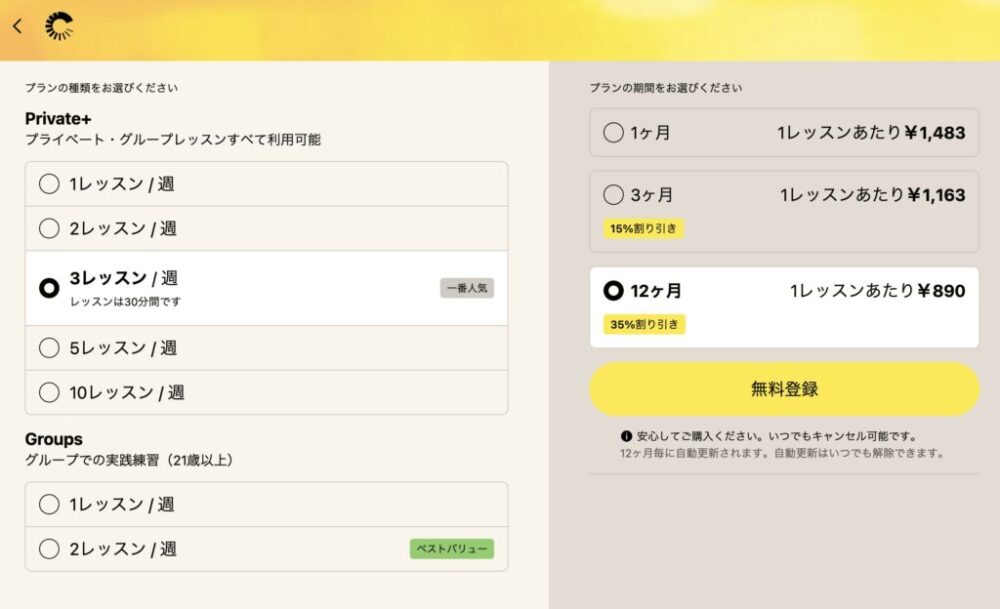
Task: Click the 15%割り引き discount tag
Action: [x=644, y=228]
